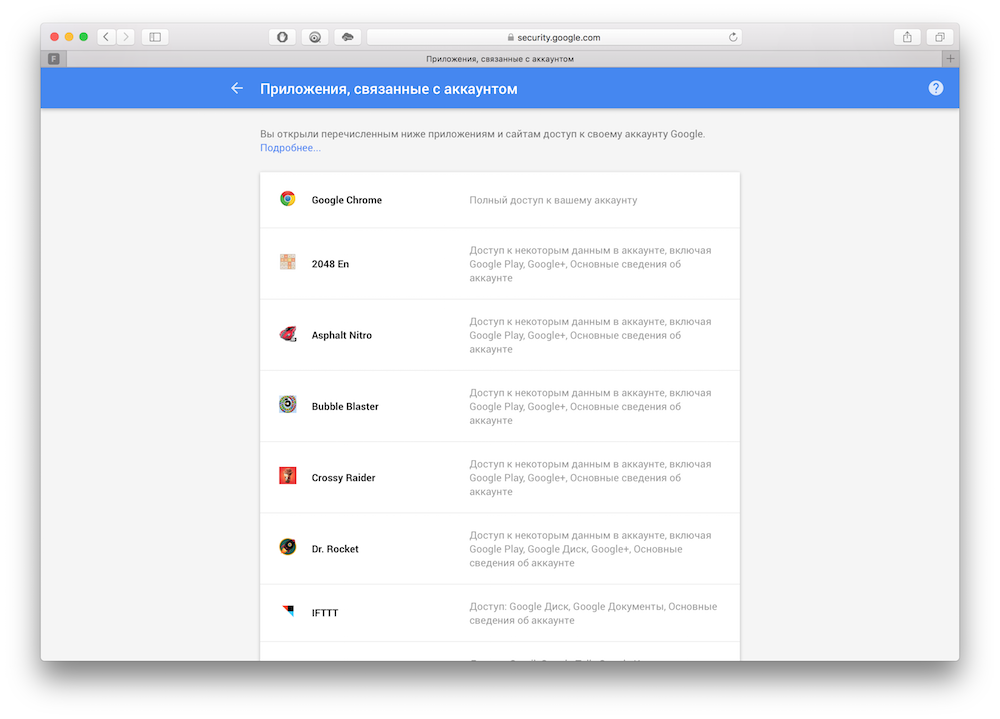This screenshot has width=1000, height=719.
Task: Click the access description for Asphalt Nitro
Action: 590,336
